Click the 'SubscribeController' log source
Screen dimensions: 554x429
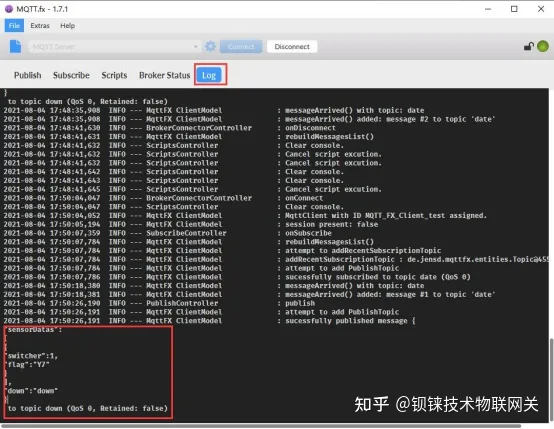pos(186,233)
